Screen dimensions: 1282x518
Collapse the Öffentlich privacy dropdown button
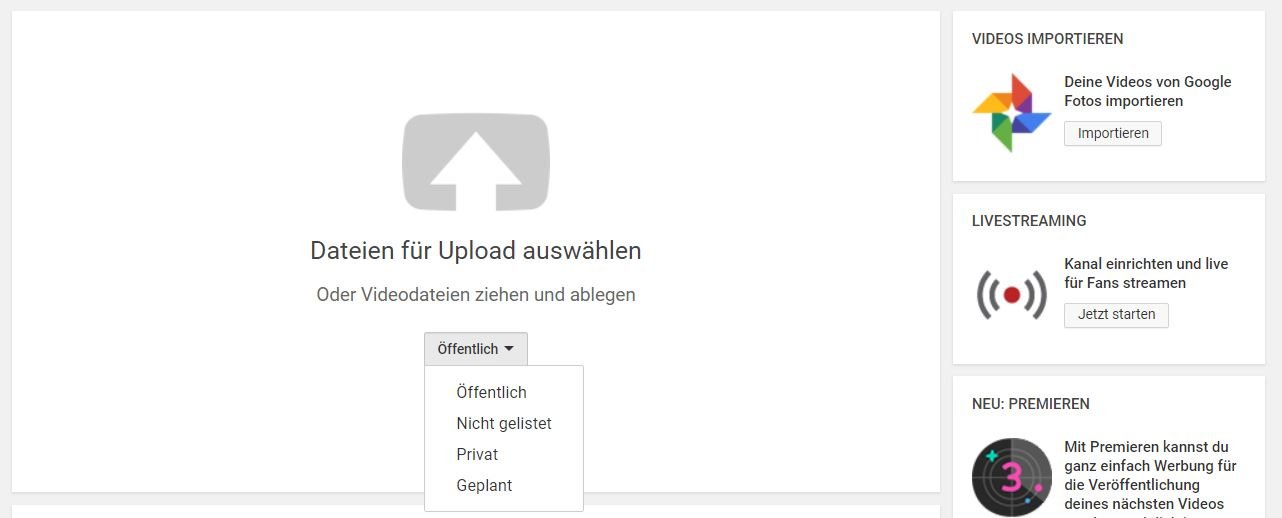476,349
